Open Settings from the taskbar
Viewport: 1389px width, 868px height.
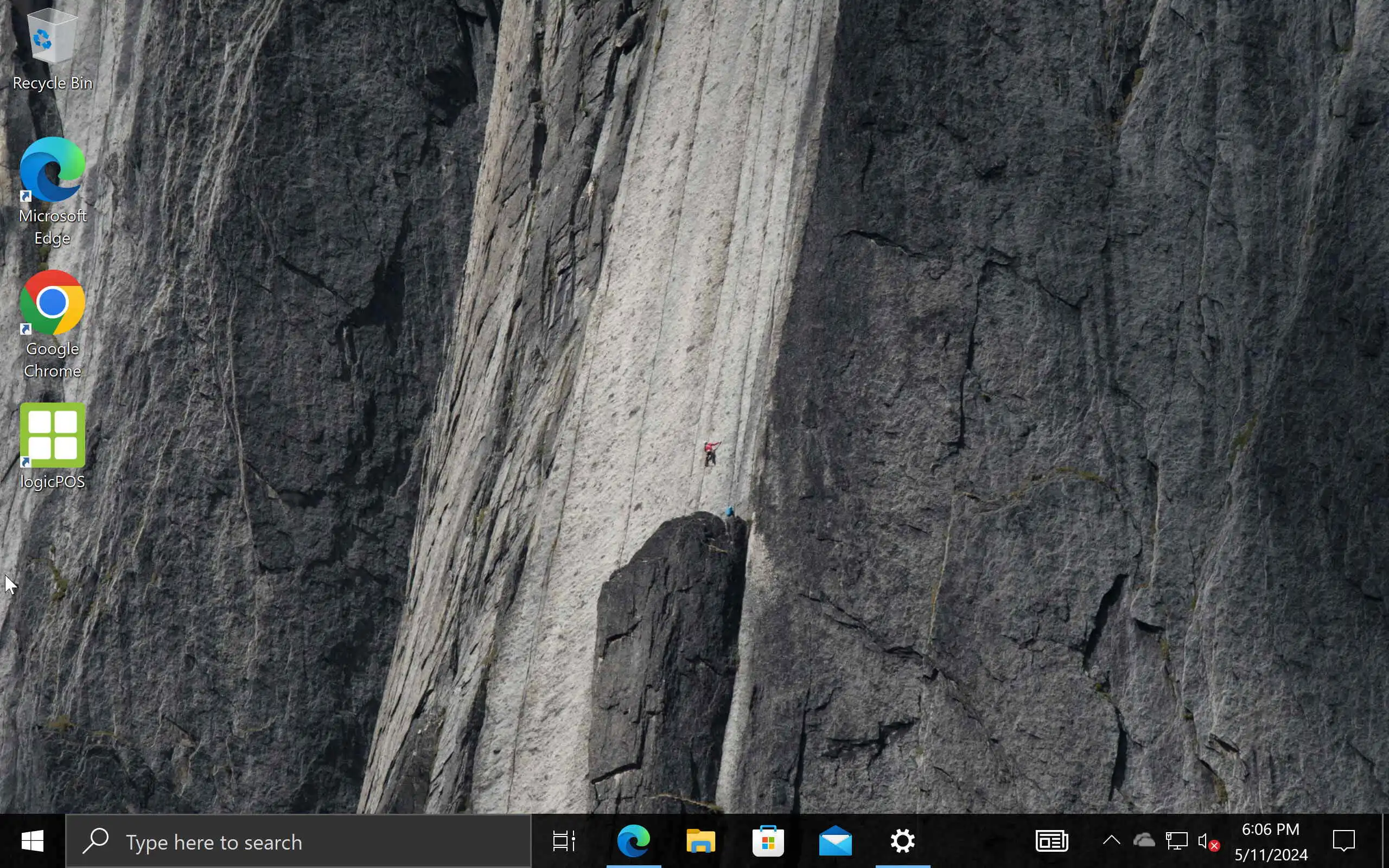[902, 841]
